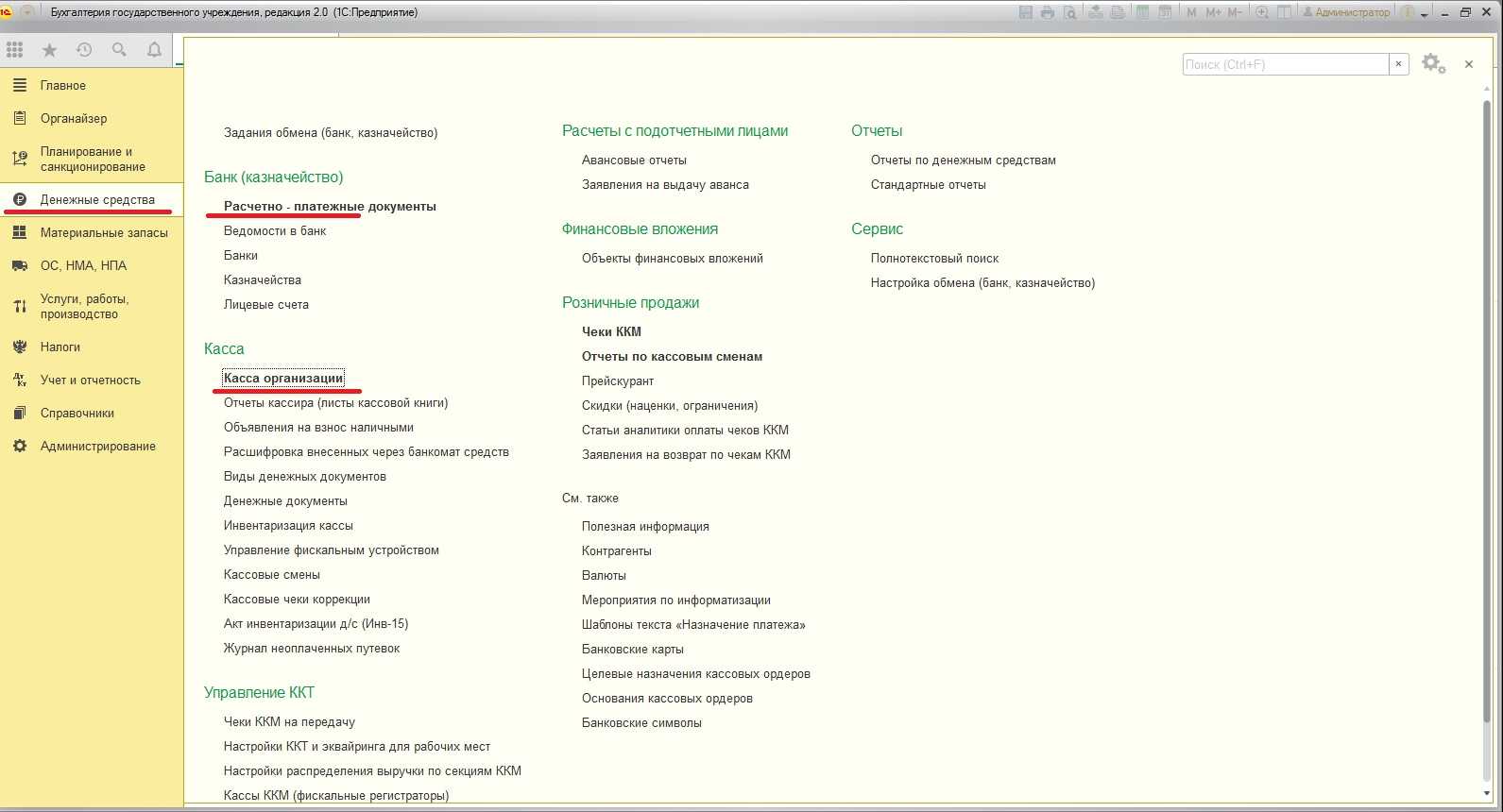The height and width of the screenshot is (812, 1503).
Task: Open Инвентаризация кассы link
Action: point(288,525)
